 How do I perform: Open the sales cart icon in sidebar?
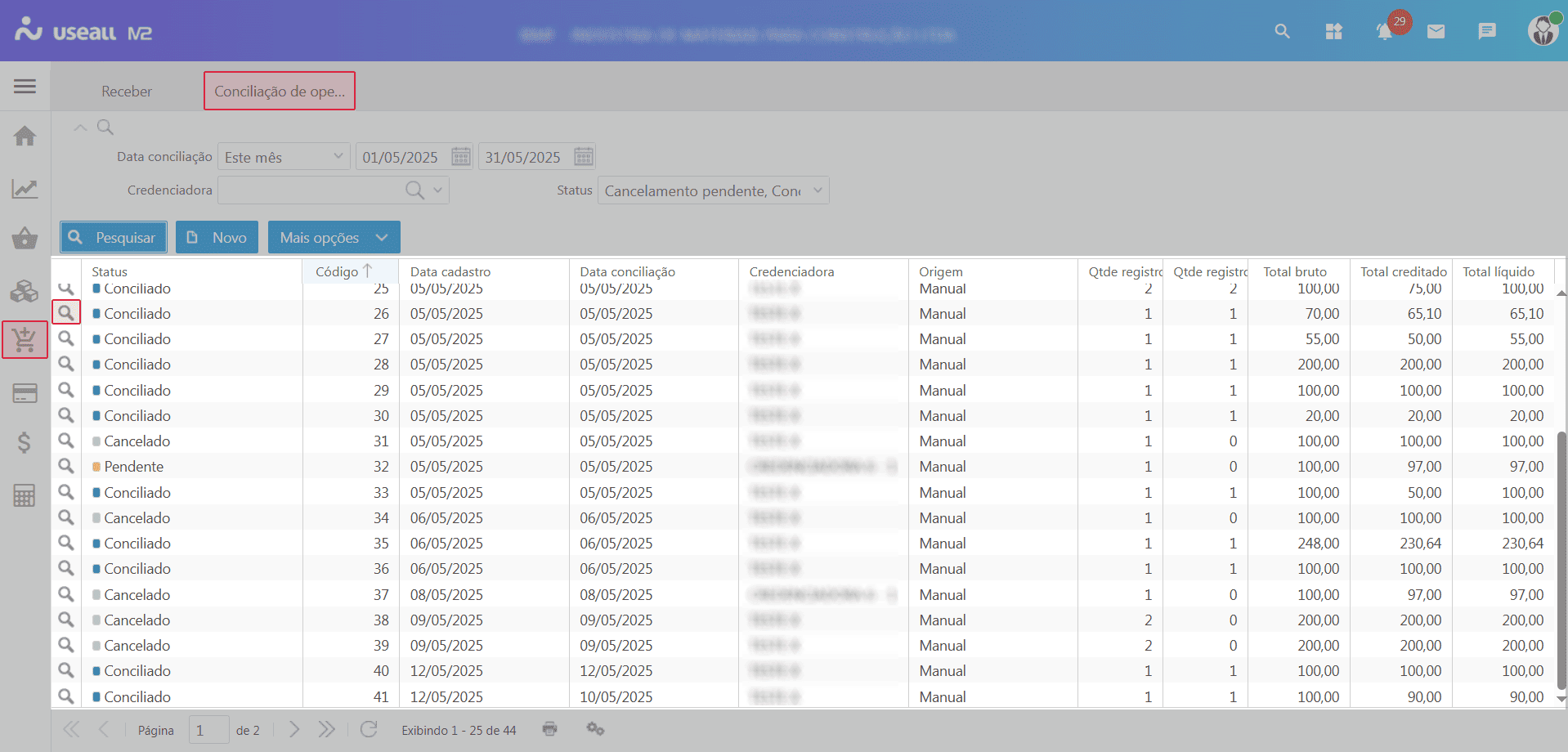point(25,339)
